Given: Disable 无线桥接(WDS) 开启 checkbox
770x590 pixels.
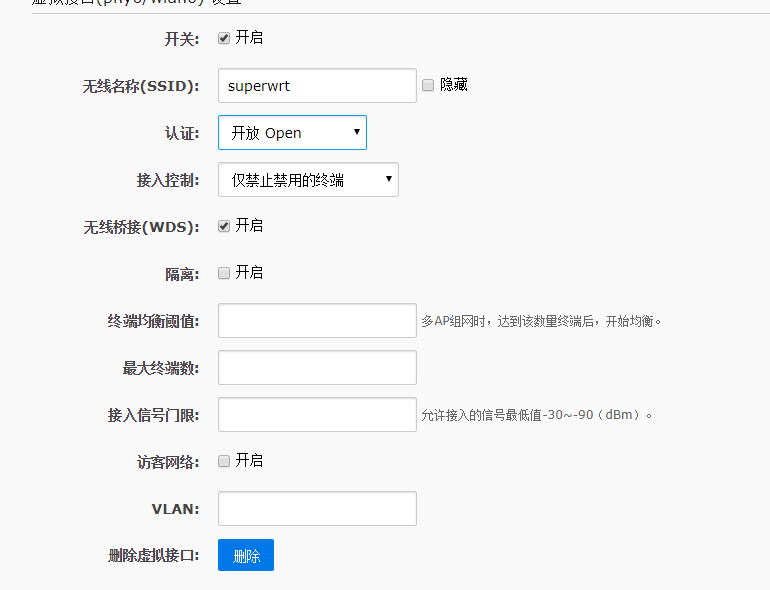Looking at the screenshot, I should (224, 226).
